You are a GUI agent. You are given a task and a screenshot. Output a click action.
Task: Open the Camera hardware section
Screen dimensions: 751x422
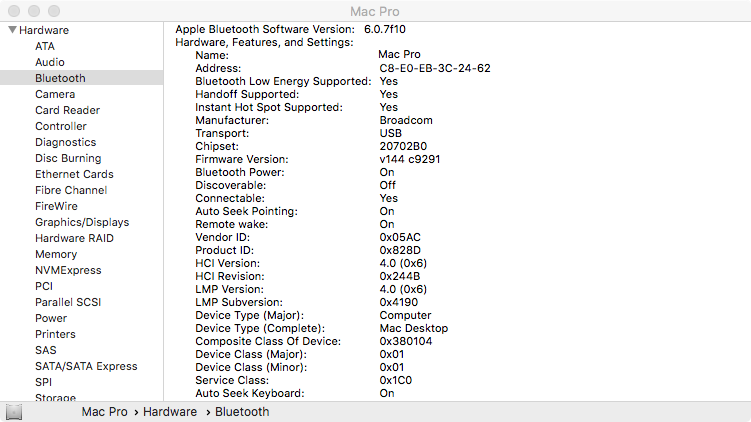click(x=55, y=94)
